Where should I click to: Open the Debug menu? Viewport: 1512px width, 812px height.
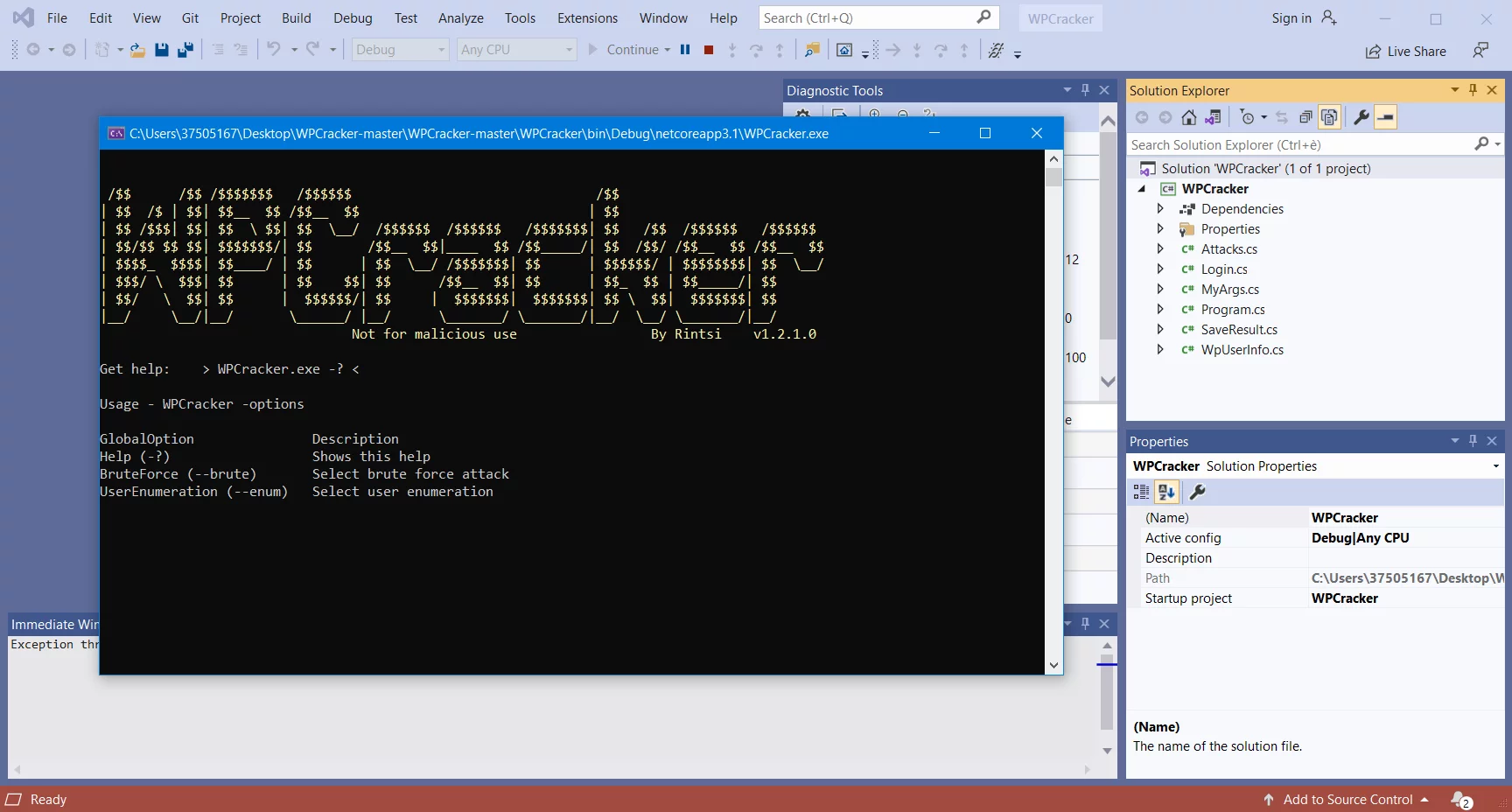coord(353,18)
